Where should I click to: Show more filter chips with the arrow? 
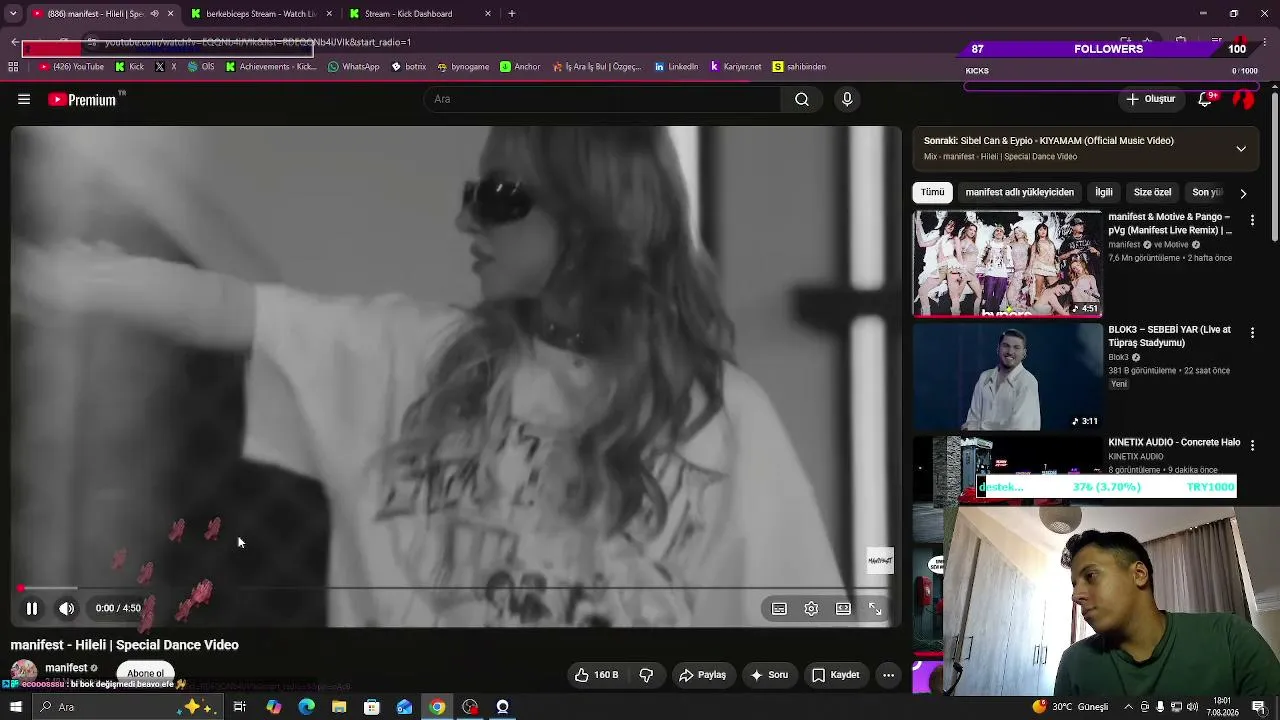tap(1243, 193)
